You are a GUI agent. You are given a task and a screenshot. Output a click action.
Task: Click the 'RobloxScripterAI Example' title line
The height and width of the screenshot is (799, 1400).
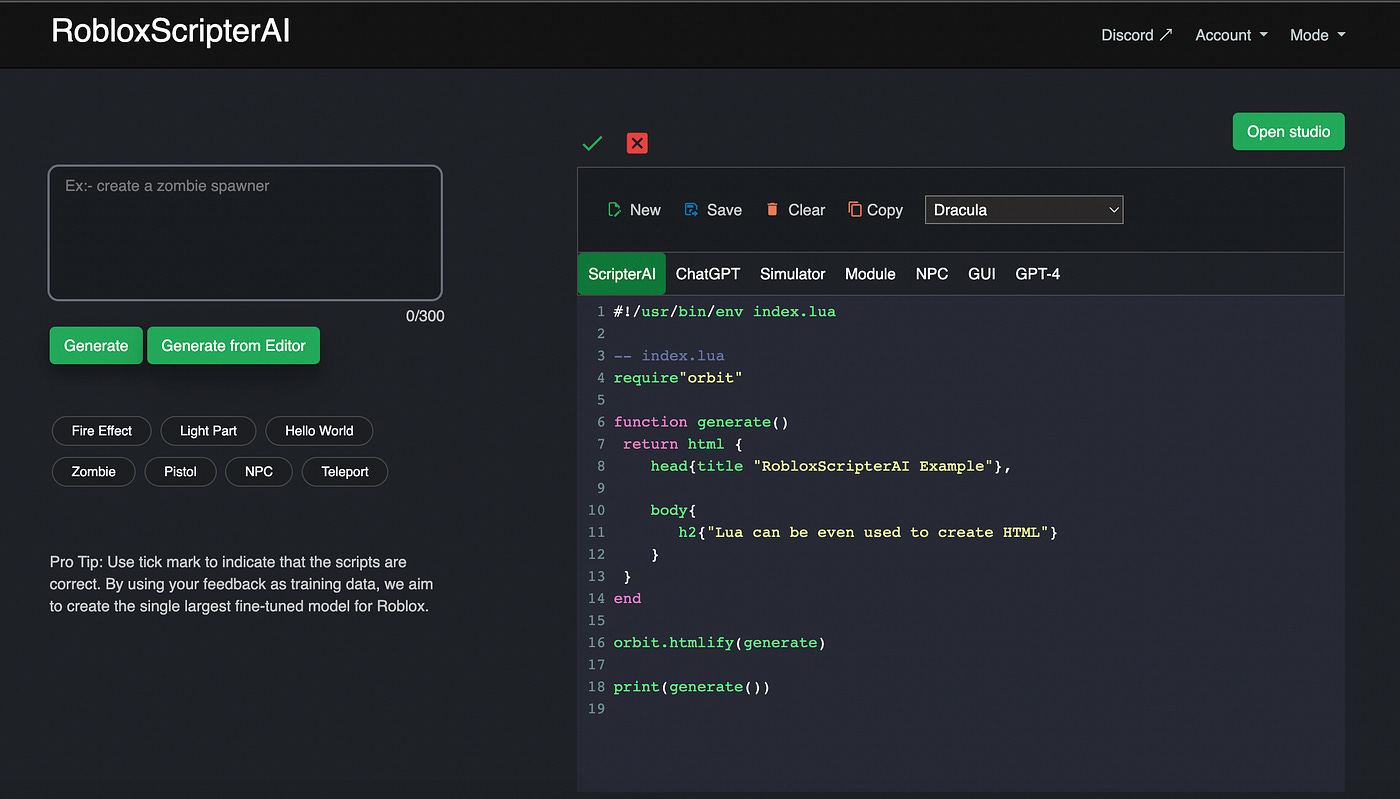(x=831, y=467)
